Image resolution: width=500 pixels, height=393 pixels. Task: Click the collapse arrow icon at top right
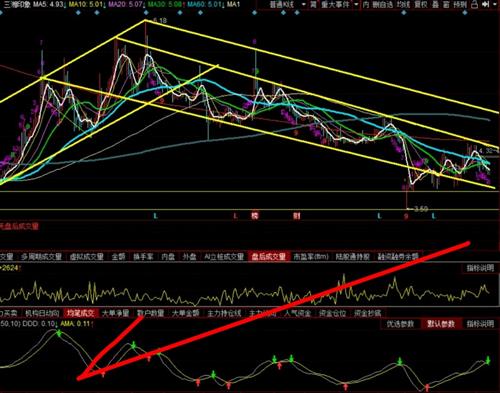(x=485, y=4)
